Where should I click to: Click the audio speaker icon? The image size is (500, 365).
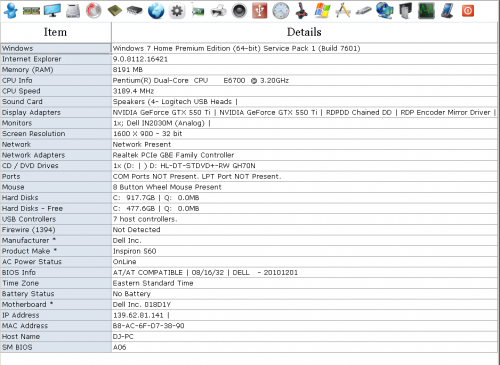click(239, 11)
